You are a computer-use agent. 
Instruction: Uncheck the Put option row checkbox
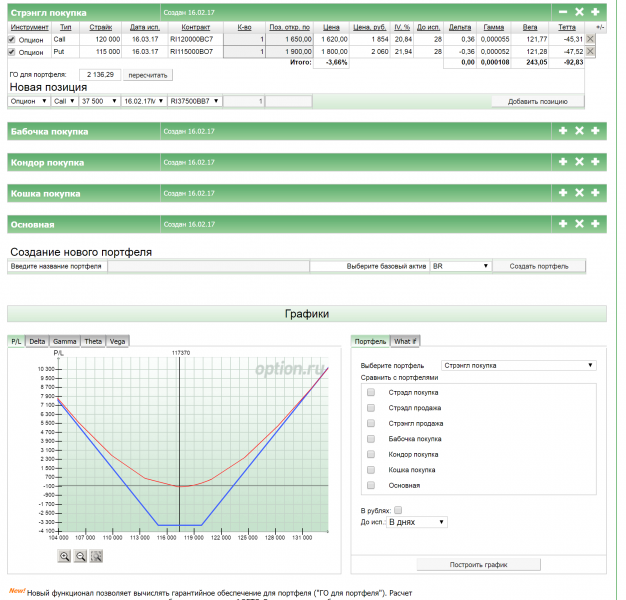tap(12, 52)
